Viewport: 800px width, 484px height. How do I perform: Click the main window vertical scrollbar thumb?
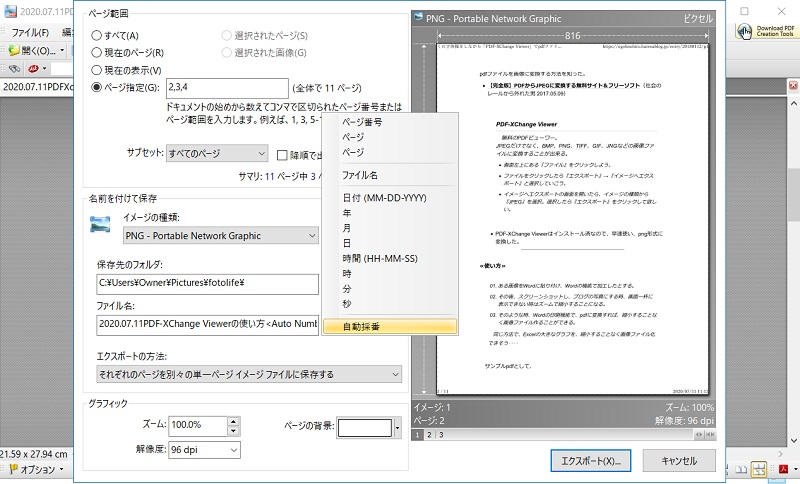tap(794, 194)
